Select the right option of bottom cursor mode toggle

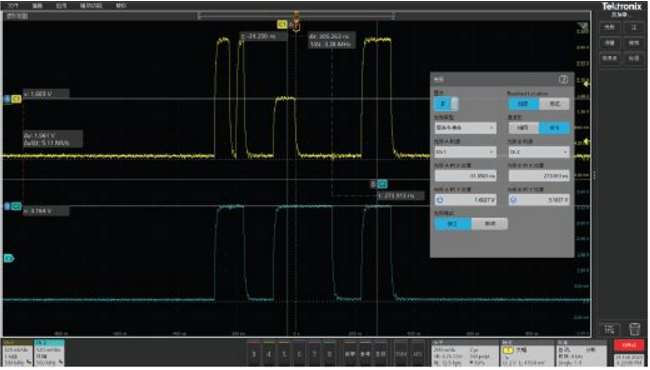click(x=490, y=224)
